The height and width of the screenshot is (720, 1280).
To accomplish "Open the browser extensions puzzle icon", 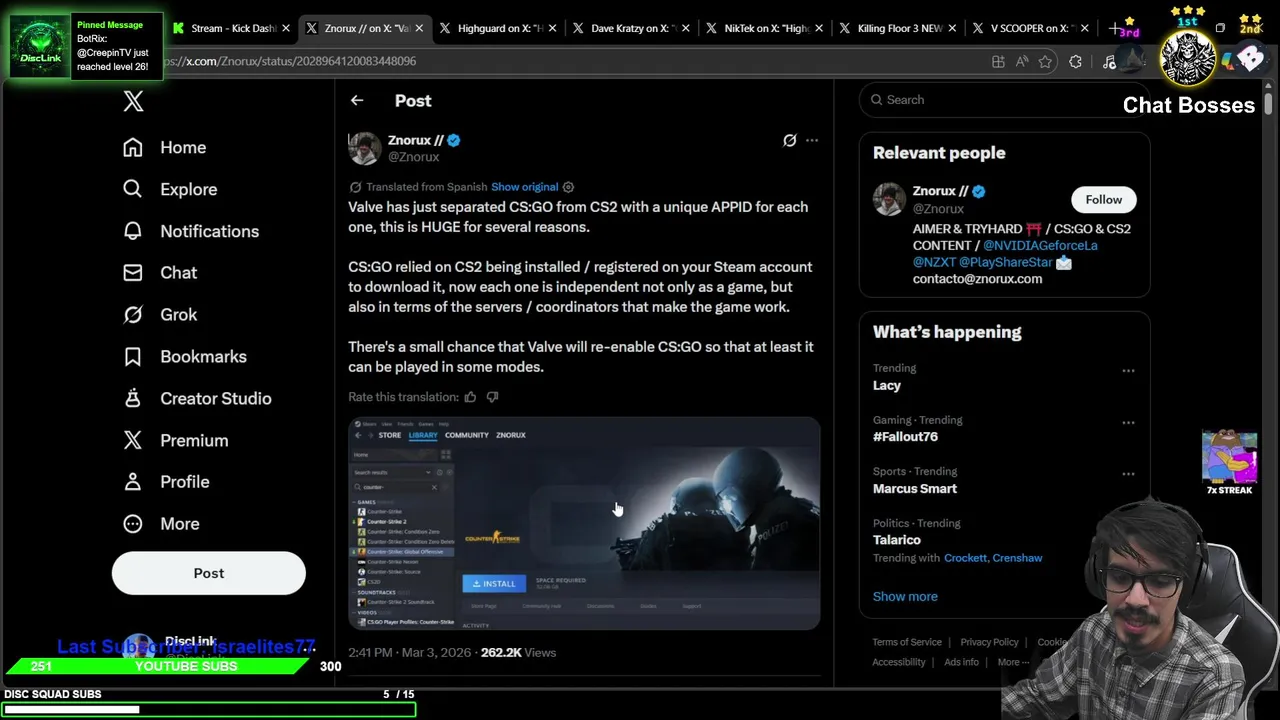I will pyautogui.click(x=1075, y=61).
